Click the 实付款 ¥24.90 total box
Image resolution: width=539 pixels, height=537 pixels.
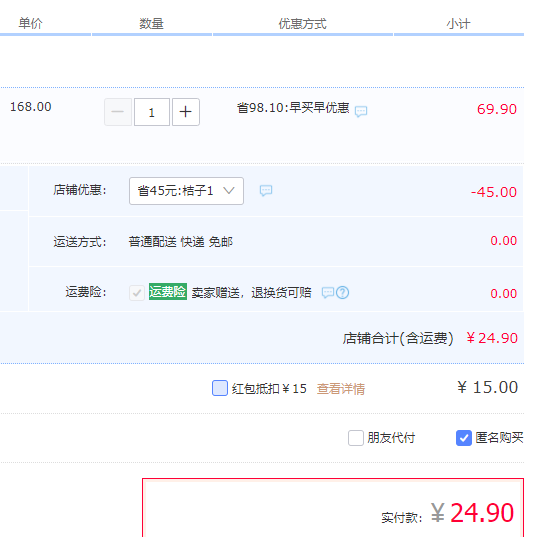click(x=333, y=507)
